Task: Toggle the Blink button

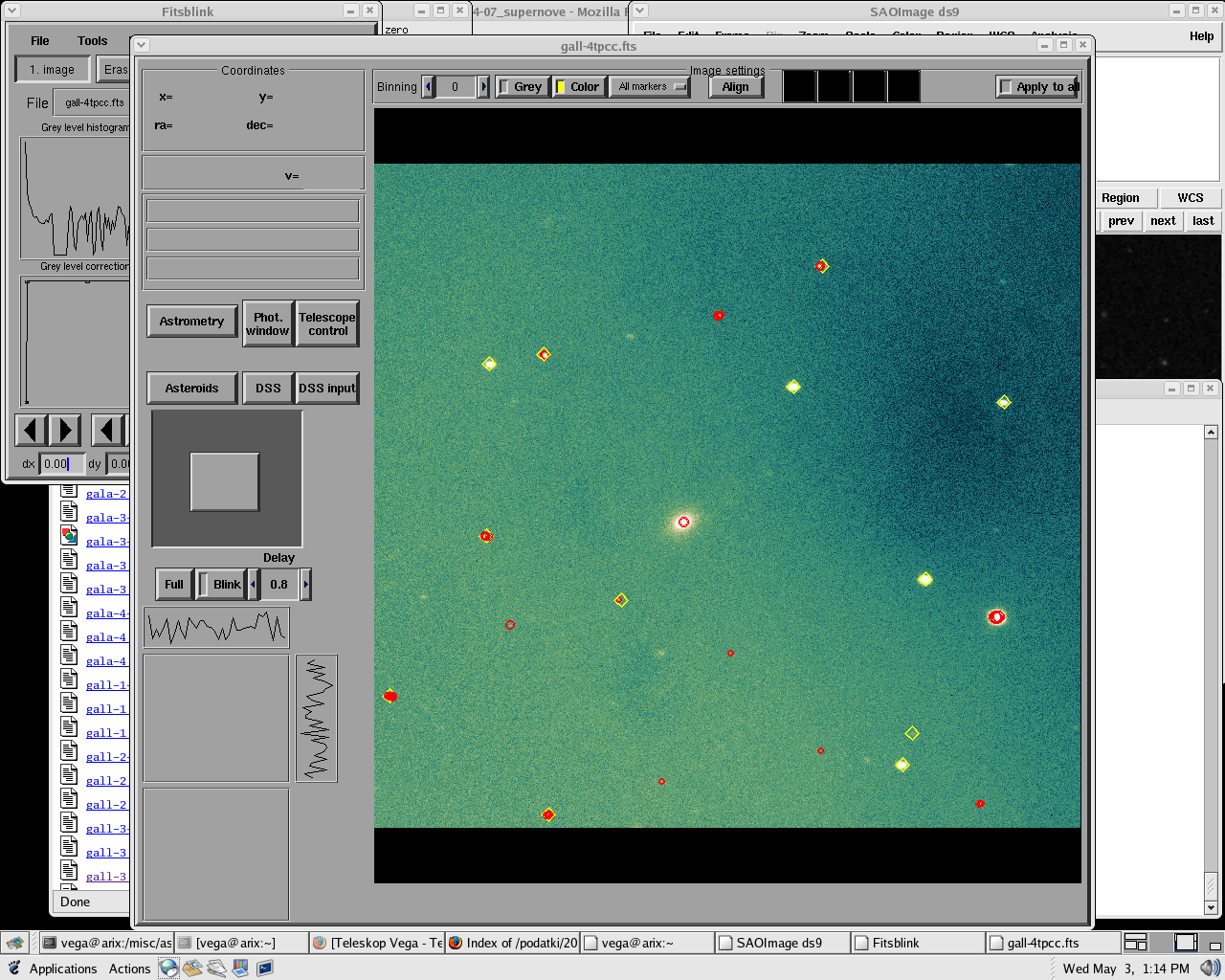Action: (x=221, y=585)
